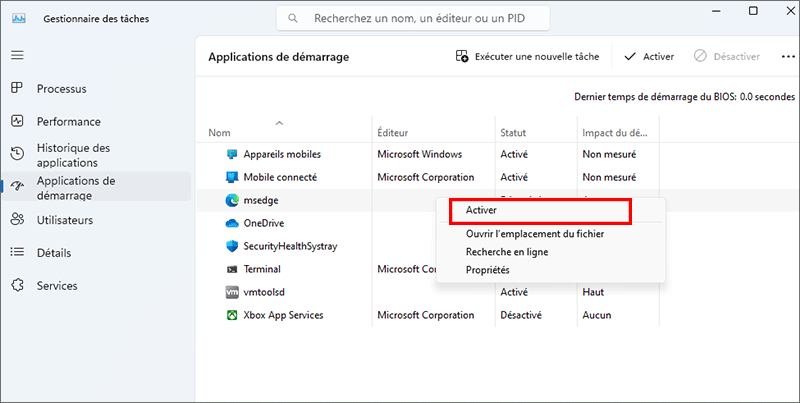800x403 pixels.
Task: Click the SecurityHealthSystray shield icon
Action: [232, 246]
